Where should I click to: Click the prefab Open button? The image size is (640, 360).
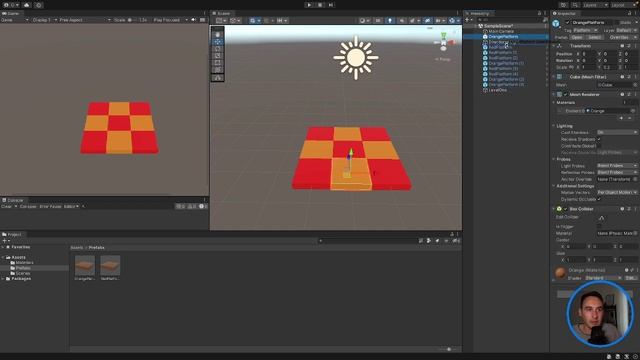(x=577, y=37)
